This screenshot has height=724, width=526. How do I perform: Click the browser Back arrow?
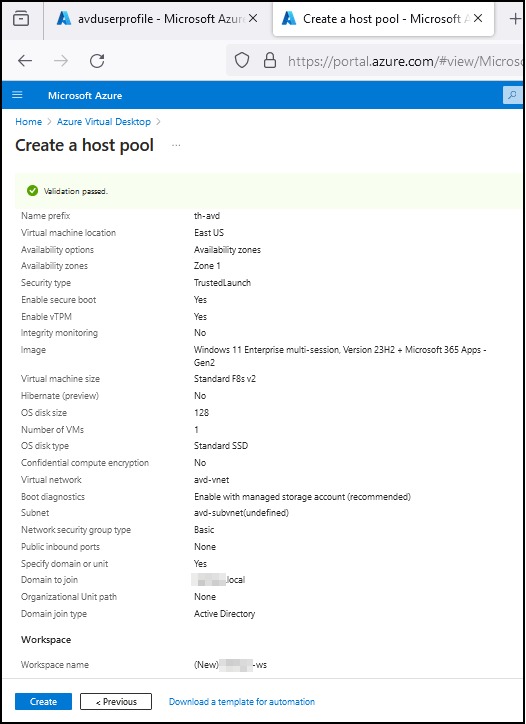click(x=25, y=60)
